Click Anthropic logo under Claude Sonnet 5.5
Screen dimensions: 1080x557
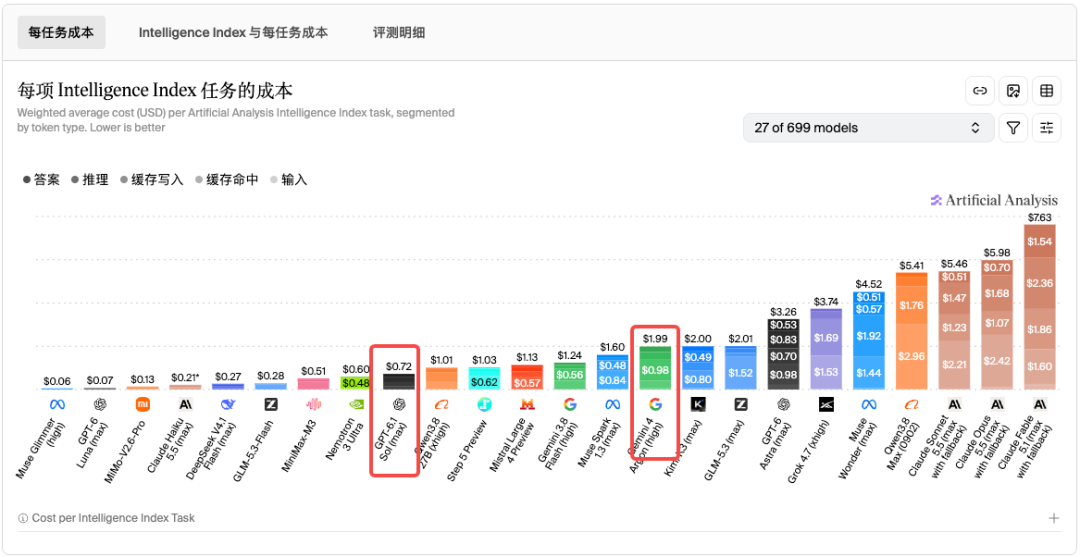click(954, 404)
